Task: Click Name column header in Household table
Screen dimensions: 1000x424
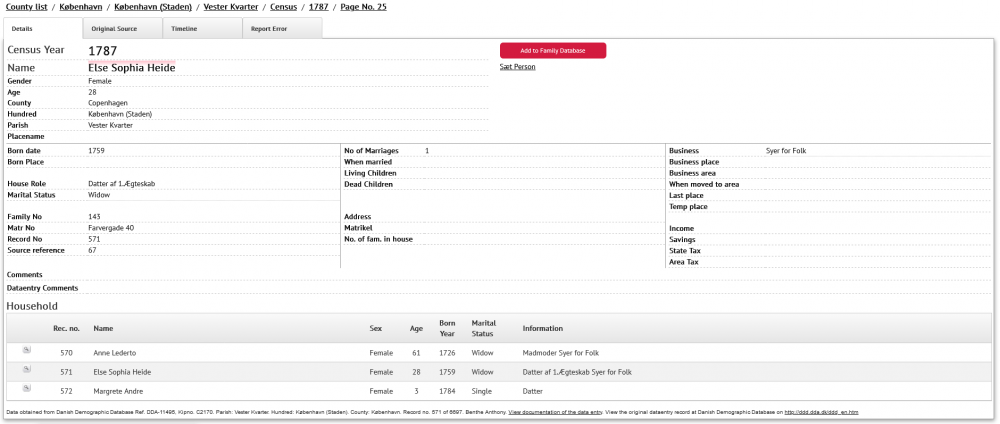Action: tap(103, 328)
